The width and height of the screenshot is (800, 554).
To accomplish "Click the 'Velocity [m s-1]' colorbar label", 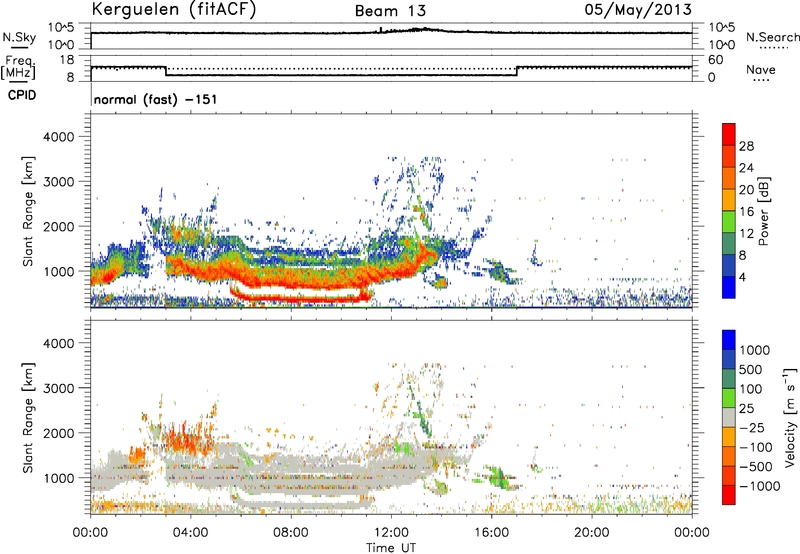I will (790, 417).
